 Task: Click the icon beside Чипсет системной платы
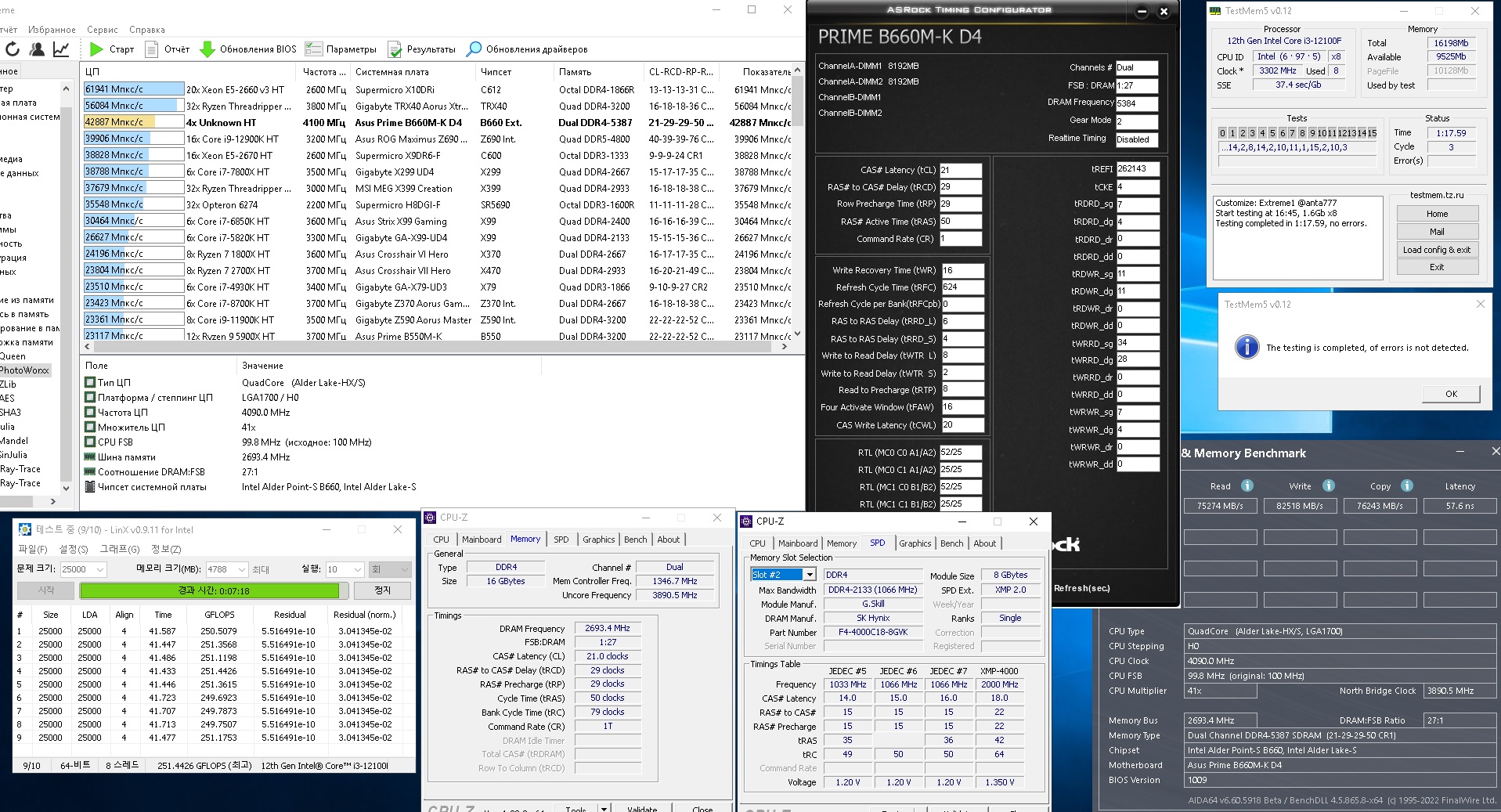coord(90,487)
